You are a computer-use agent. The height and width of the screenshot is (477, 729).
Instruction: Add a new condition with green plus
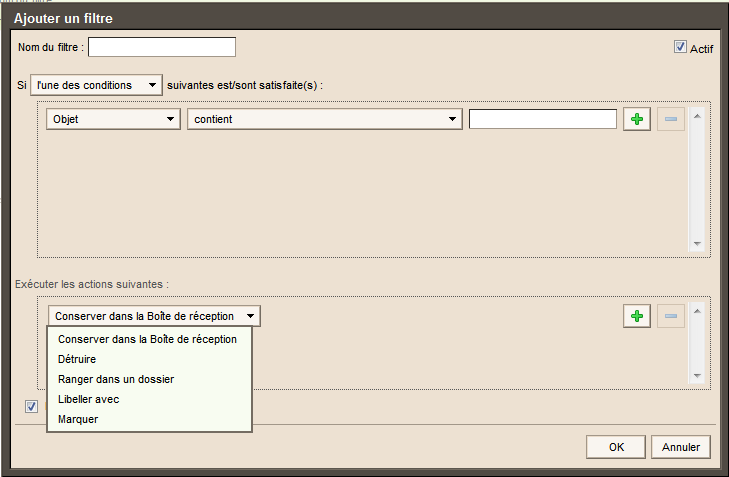[x=636, y=120]
